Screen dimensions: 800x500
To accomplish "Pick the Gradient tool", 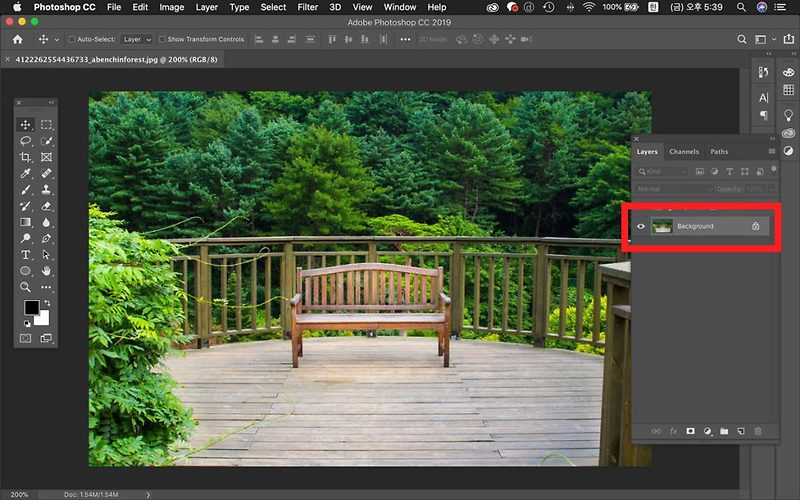I will click(x=25, y=222).
